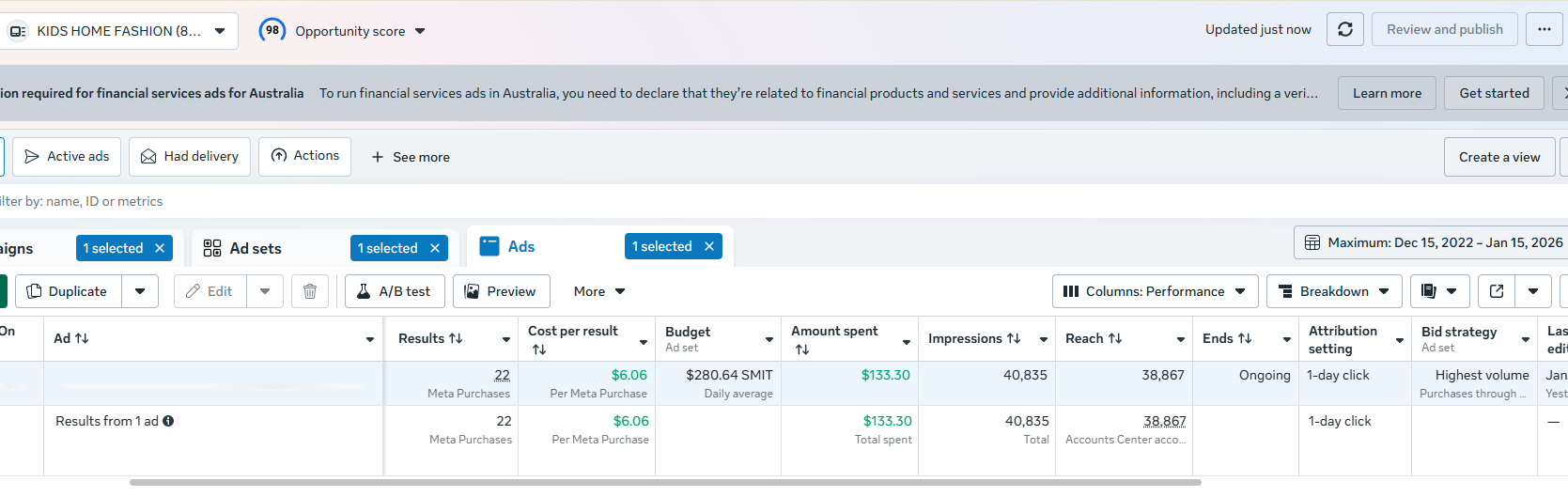Click the export share icon button
The height and width of the screenshot is (497, 1568).
click(1497, 291)
